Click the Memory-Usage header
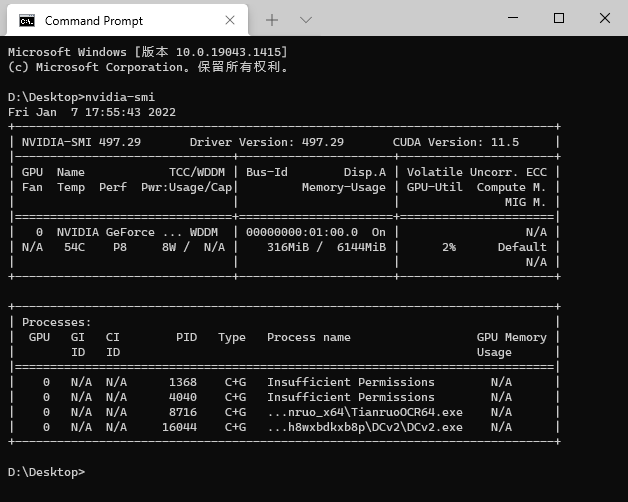The height and width of the screenshot is (502, 628). coord(344,187)
